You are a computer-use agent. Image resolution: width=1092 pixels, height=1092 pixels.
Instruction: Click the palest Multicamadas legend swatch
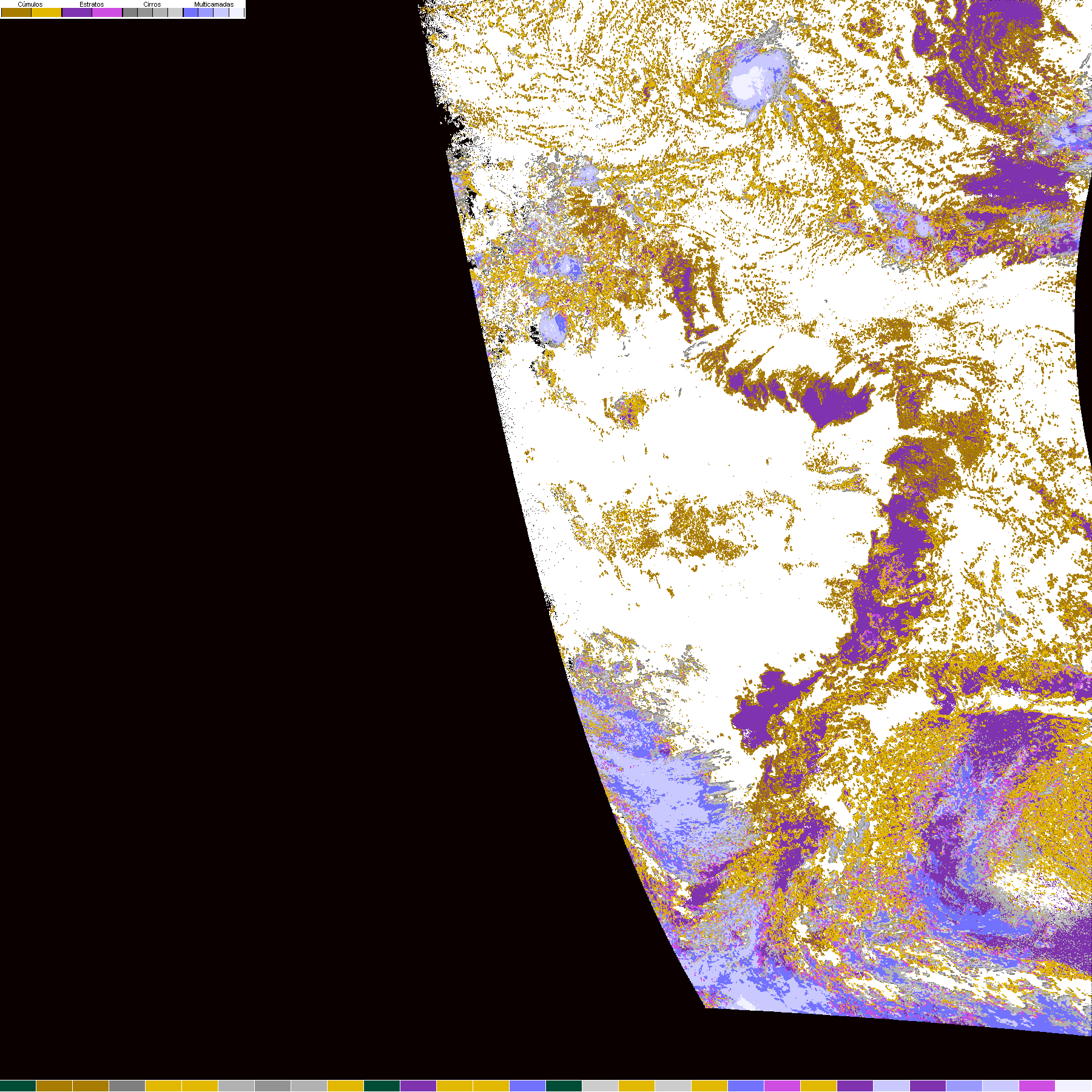point(237,12)
